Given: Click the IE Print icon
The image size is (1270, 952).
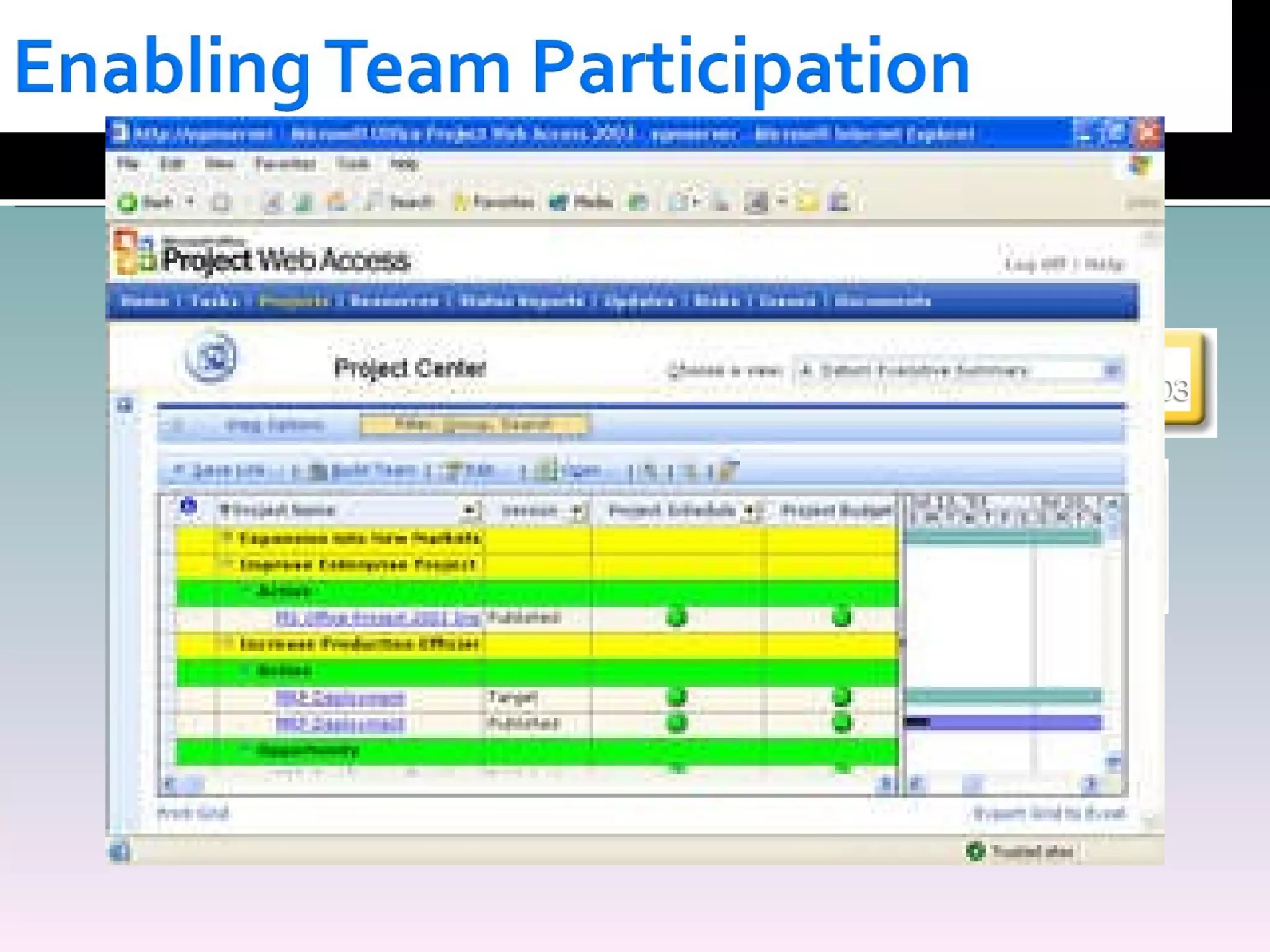Looking at the screenshot, I should click(721, 202).
